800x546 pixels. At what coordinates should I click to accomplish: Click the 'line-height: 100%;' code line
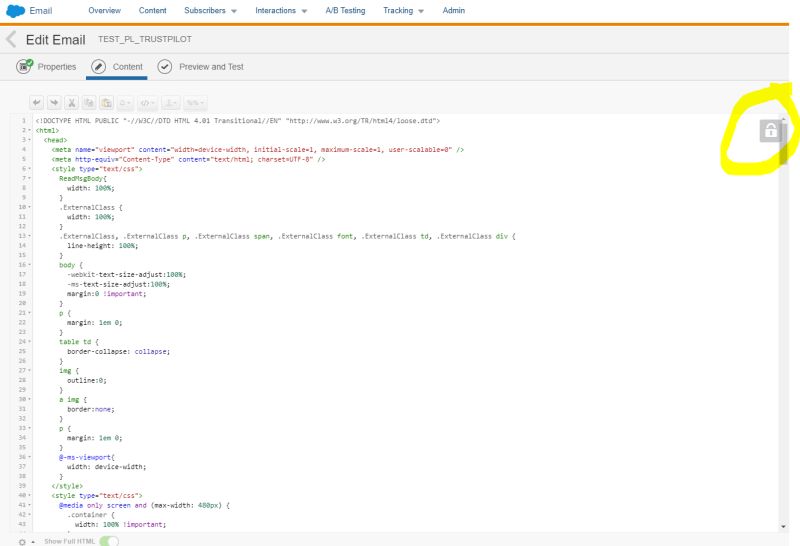click(x=103, y=246)
